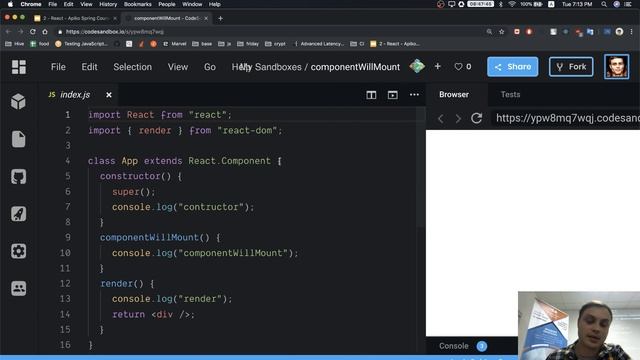The image size is (640, 360).
Task: Click the preview URL address field
Action: click(x=567, y=118)
